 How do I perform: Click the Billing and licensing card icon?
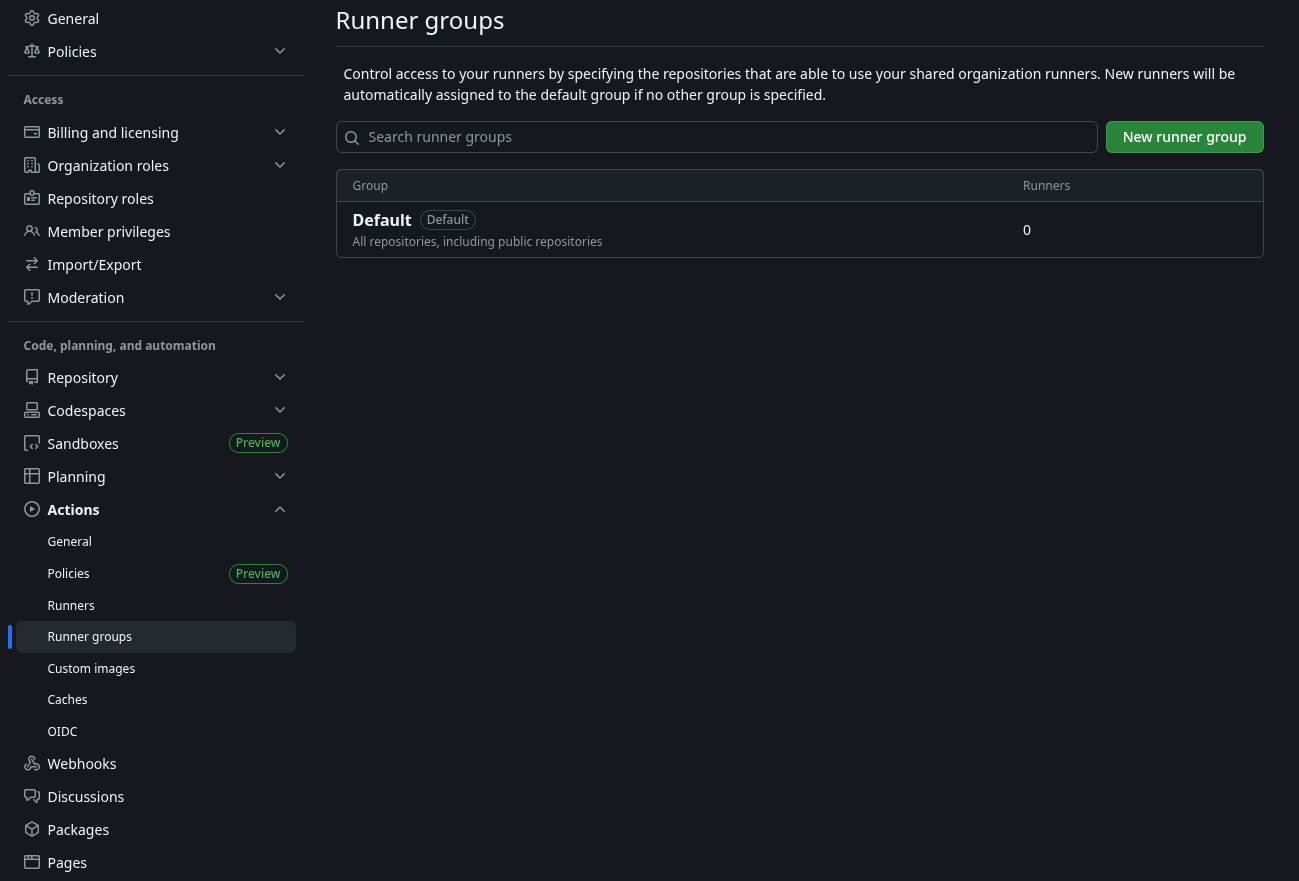(32, 132)
